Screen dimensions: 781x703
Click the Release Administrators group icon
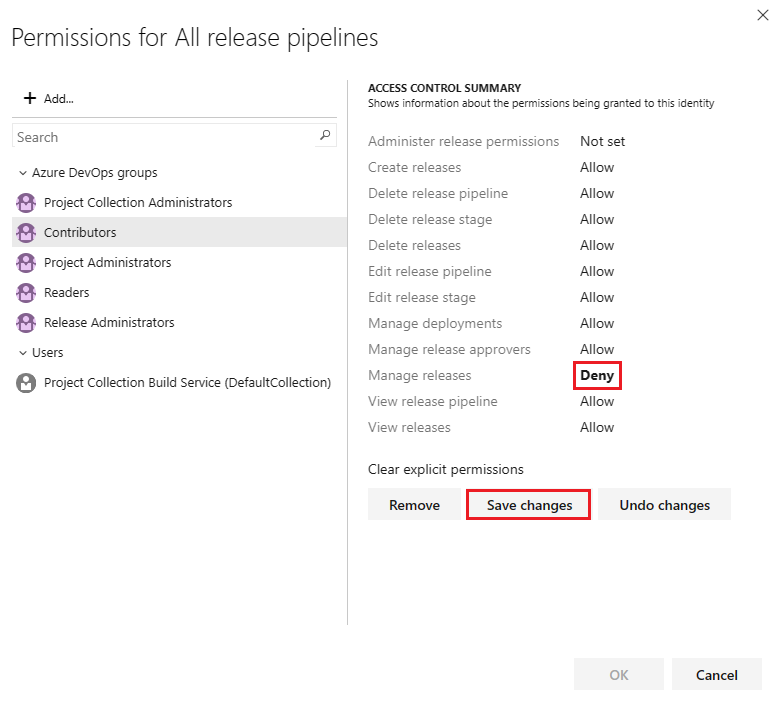click(26, 323)
